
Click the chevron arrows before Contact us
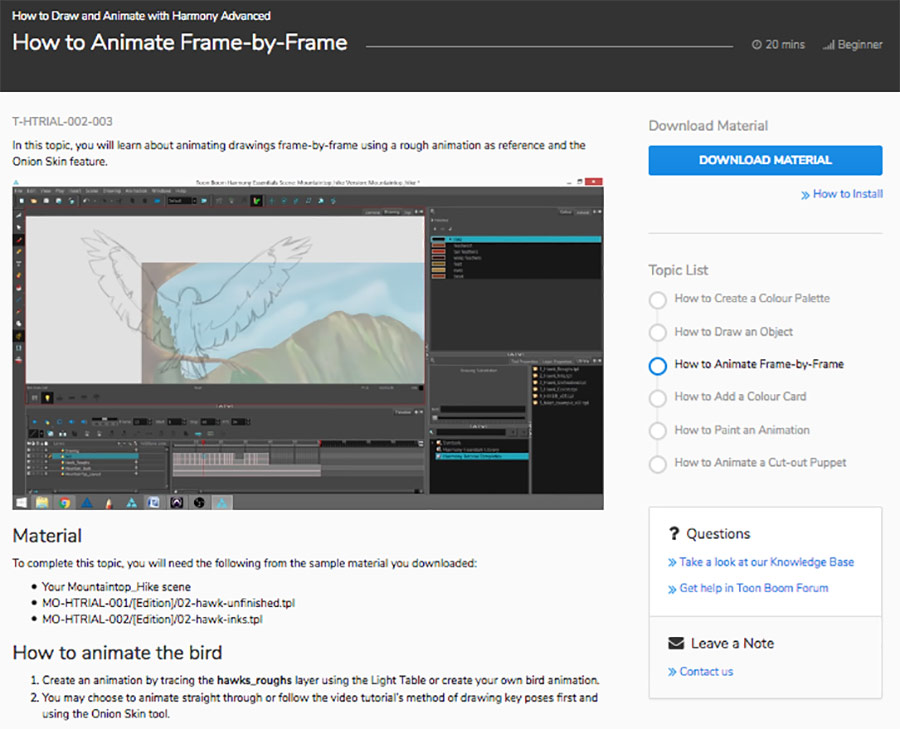point(672,672)
